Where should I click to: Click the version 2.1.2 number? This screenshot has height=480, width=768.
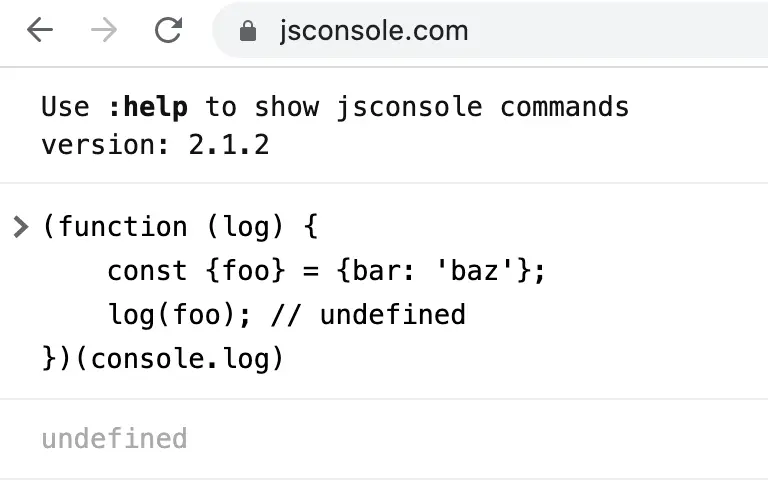(x=229, y=145)
